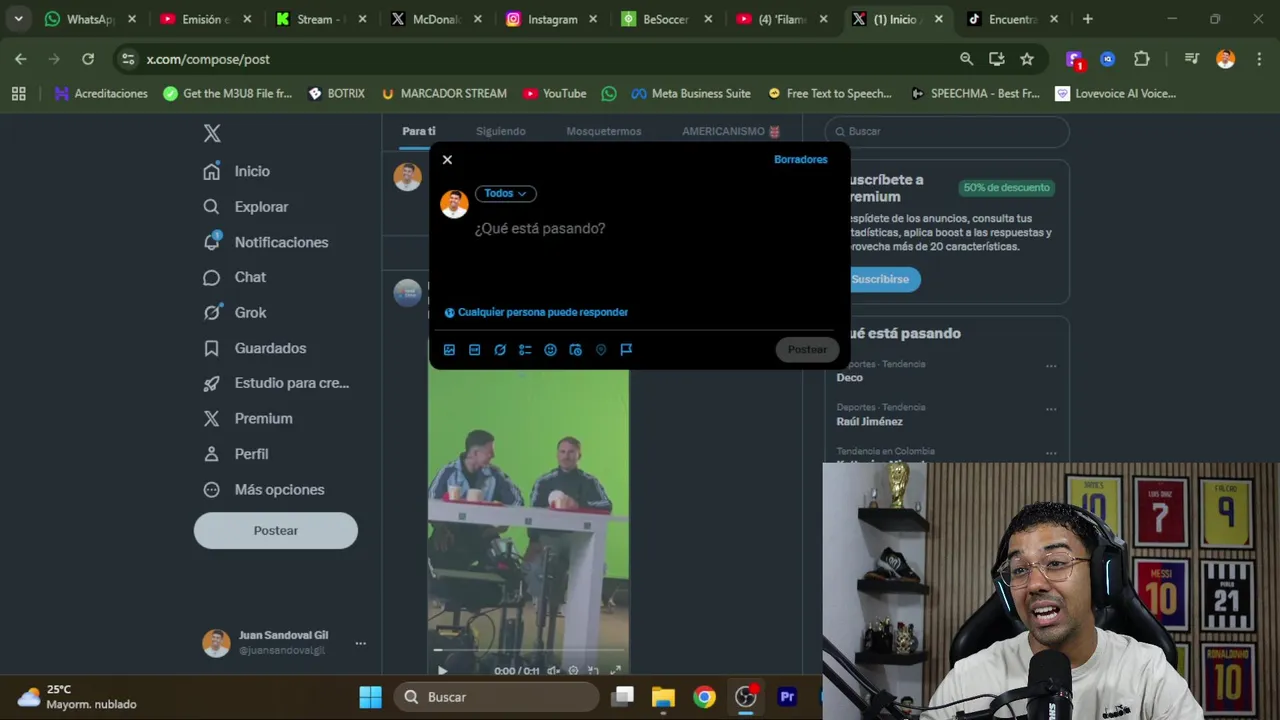
Task: Open Estudio para creadores item
Action: (276, 383)
